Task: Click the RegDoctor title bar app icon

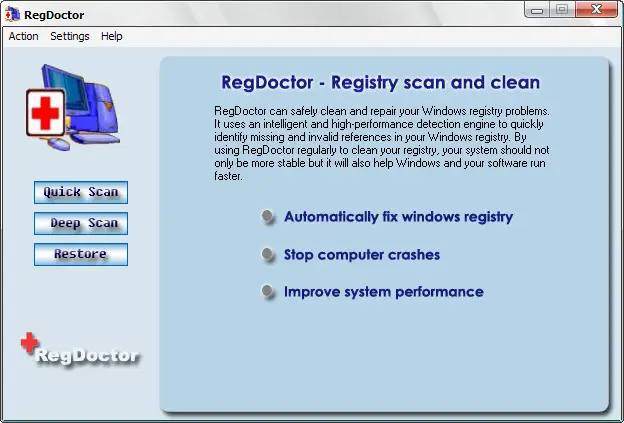Action: (x=12, y=14)
